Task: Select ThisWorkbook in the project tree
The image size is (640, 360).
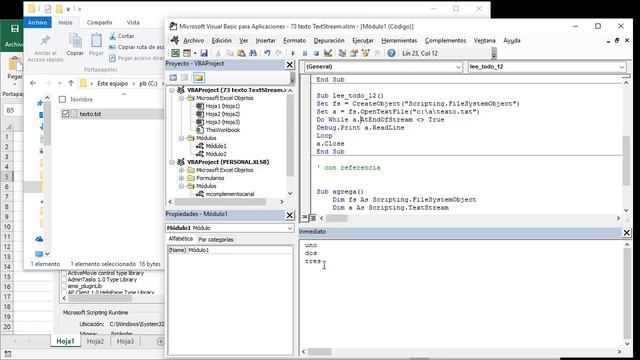Action: pyautogui.click(x=222, y=130)
